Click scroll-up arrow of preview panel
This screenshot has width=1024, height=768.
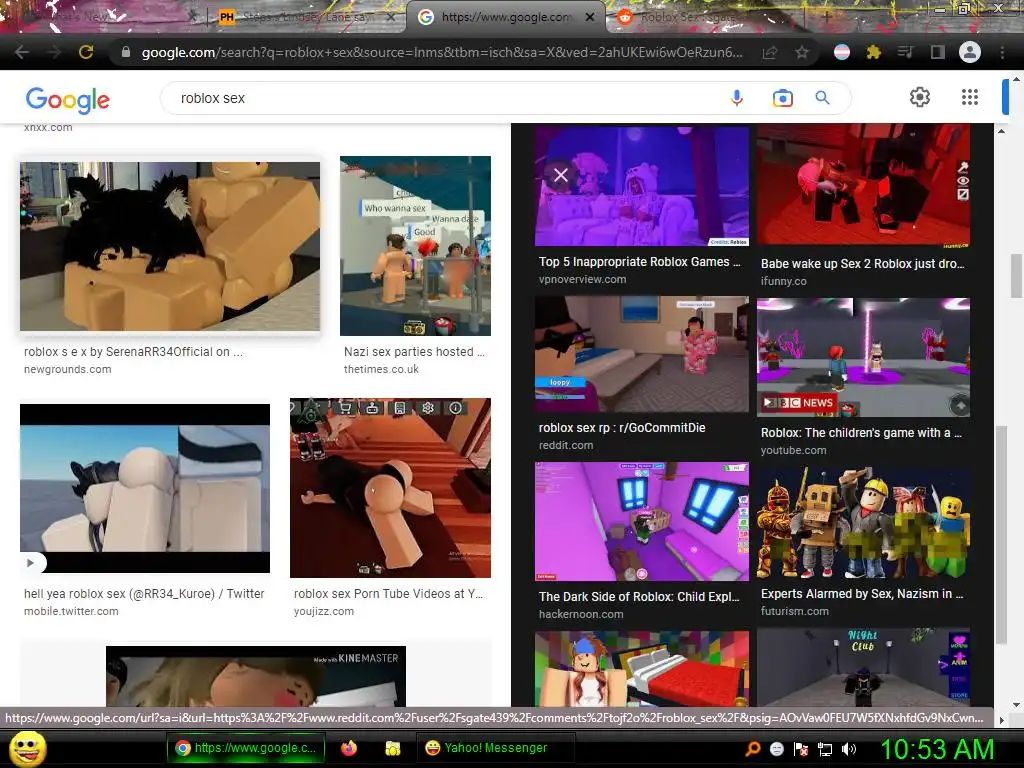coord(1001,131)
